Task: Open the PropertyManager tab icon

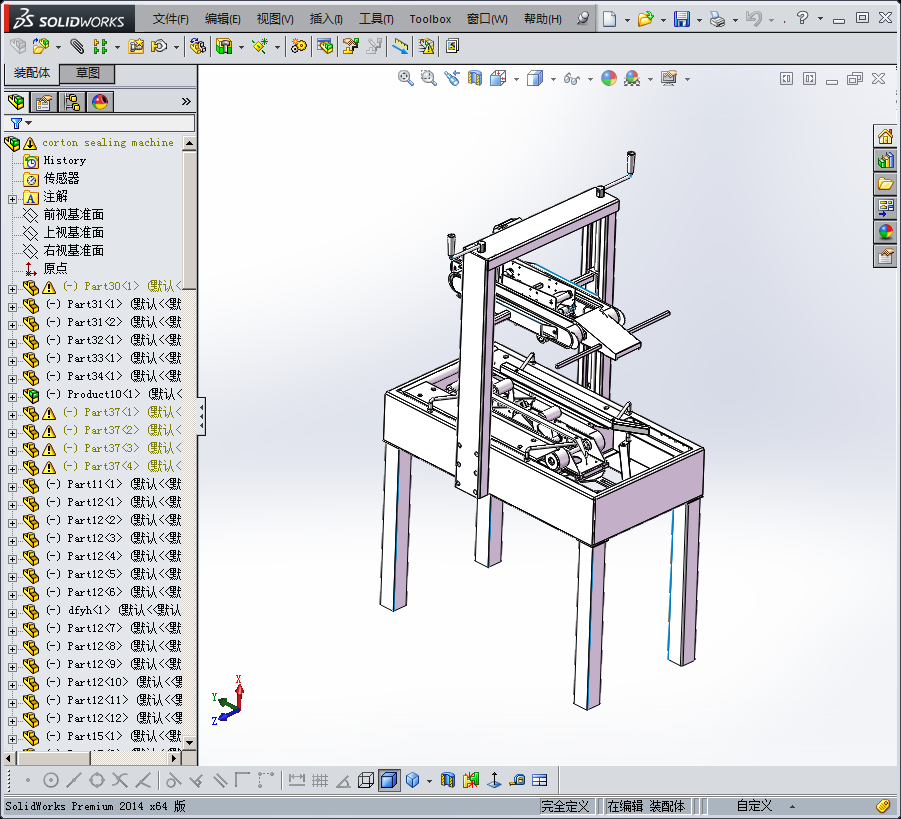Action: (44, 102)
